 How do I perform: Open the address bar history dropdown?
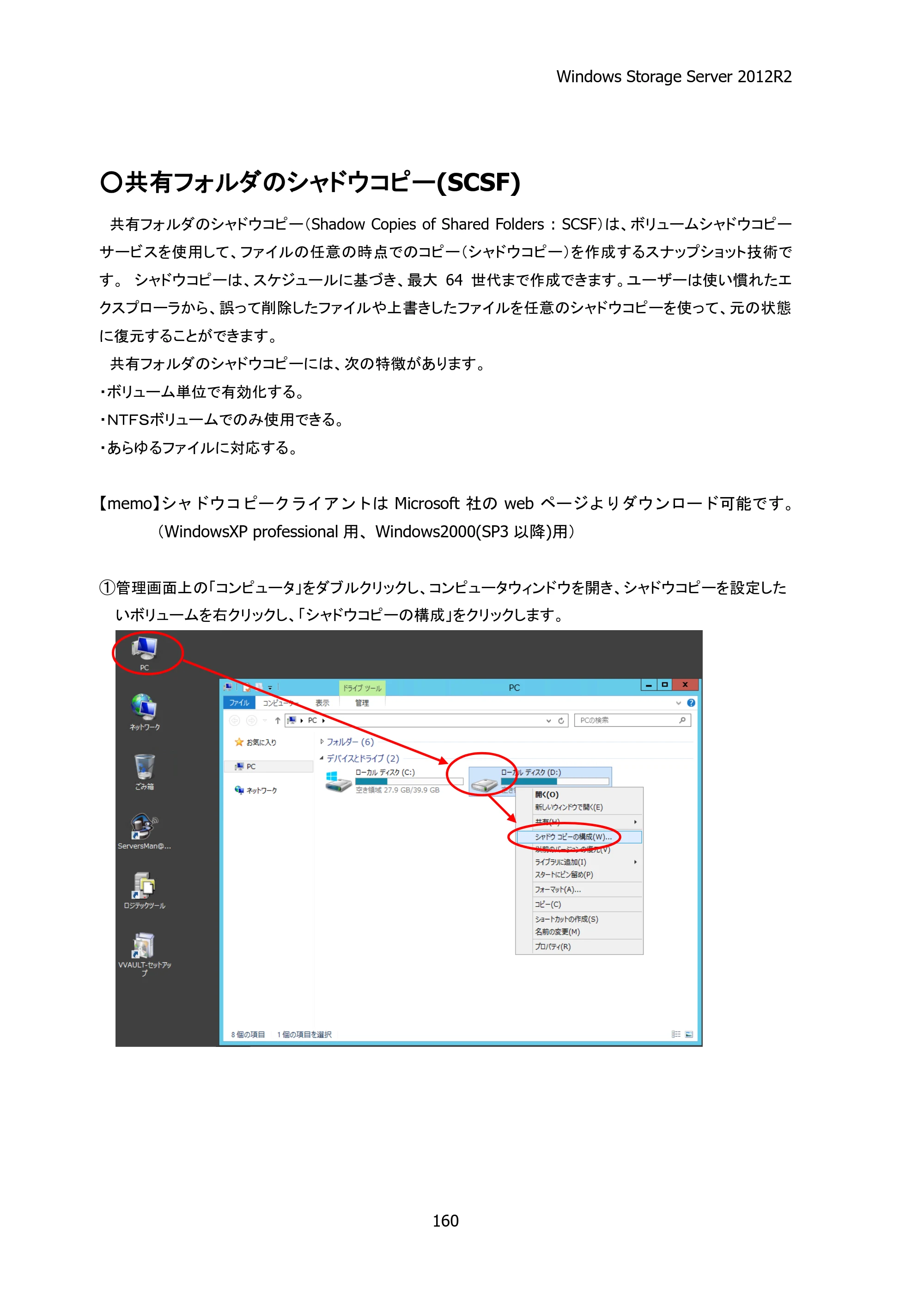549,721
